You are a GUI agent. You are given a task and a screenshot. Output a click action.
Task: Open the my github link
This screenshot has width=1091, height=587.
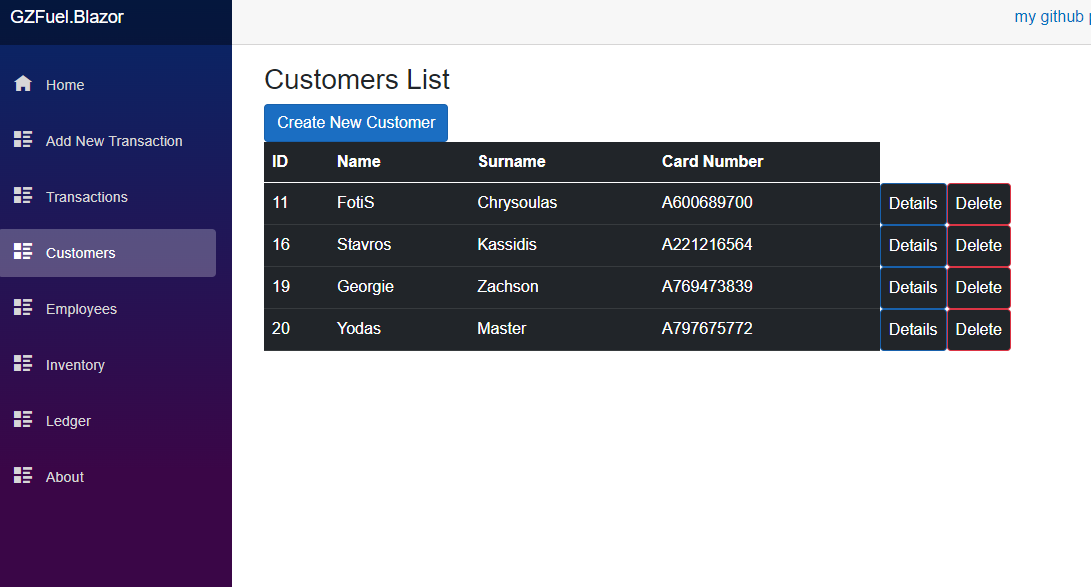coord(1052,17)
